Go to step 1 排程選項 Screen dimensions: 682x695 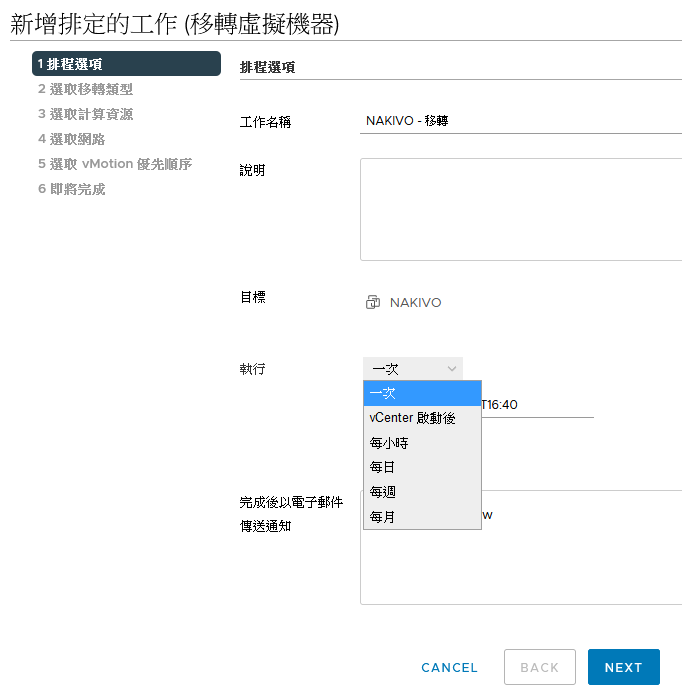point(126,63)
